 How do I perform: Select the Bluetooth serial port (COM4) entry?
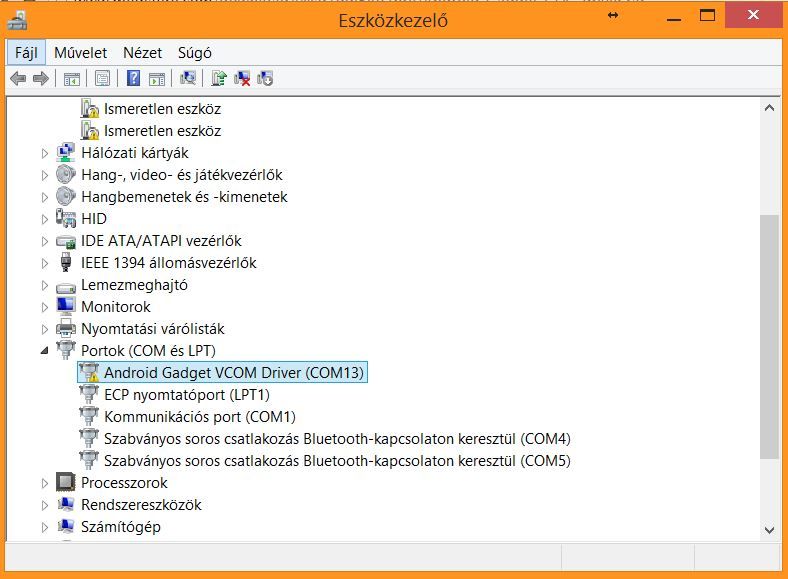337,438
